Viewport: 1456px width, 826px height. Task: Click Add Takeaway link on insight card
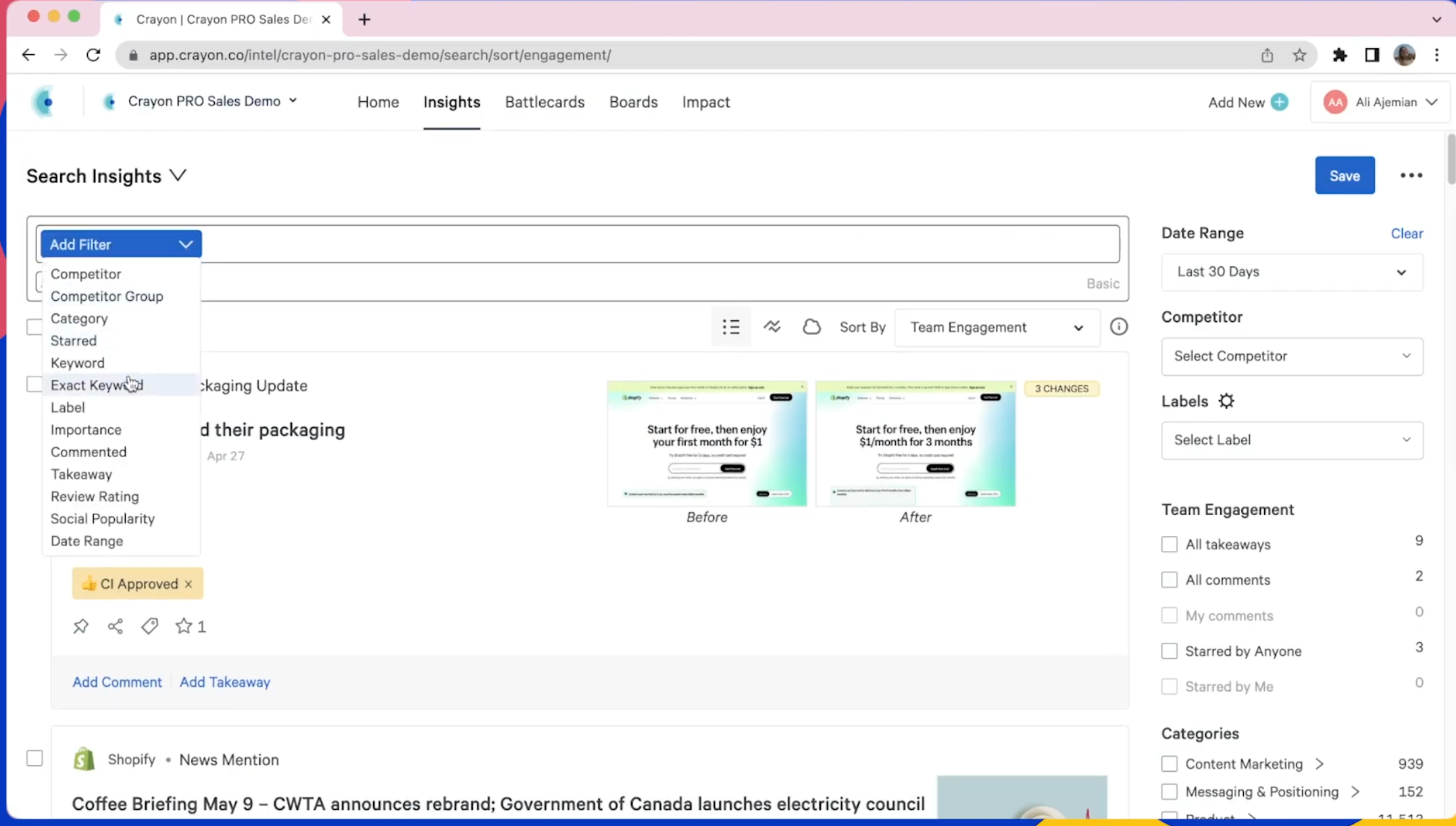[225, 681]
